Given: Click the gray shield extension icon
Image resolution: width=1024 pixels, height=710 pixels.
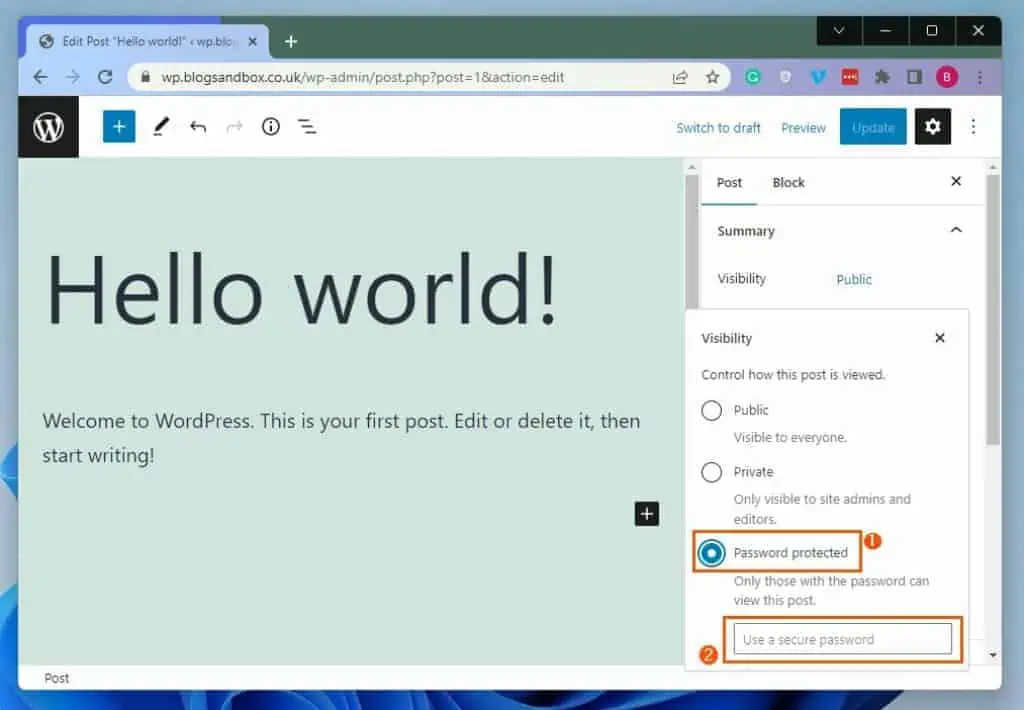Looking at the screenshot, I should point(785,77).
